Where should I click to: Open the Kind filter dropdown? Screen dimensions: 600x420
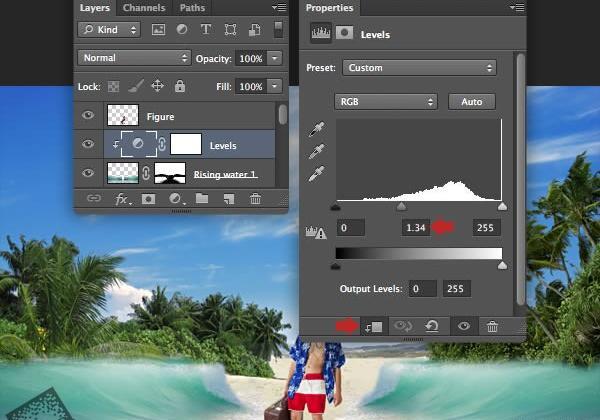click(109, 29)
